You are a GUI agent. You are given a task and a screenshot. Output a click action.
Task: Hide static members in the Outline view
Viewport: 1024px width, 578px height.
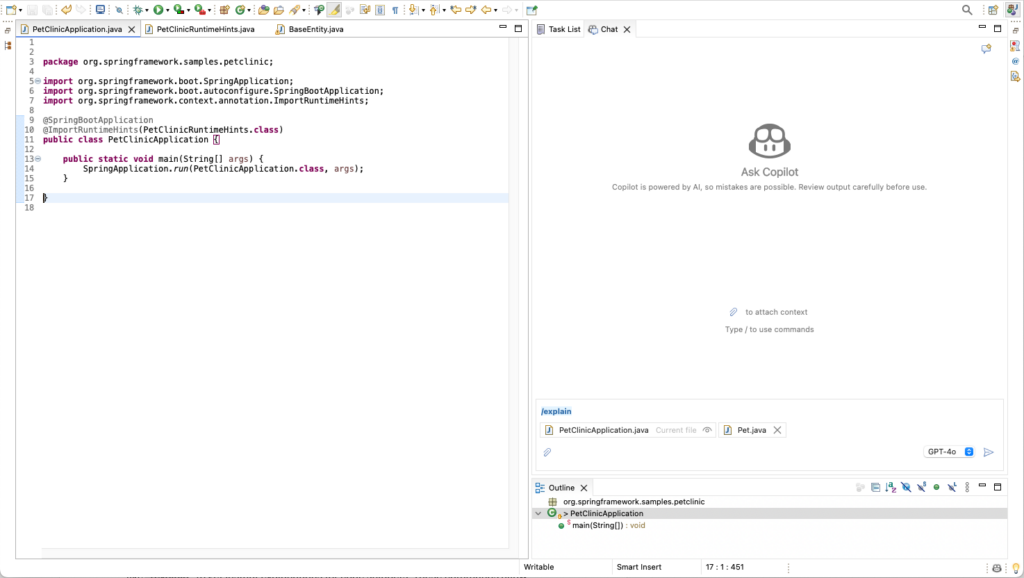click(921, 487)
